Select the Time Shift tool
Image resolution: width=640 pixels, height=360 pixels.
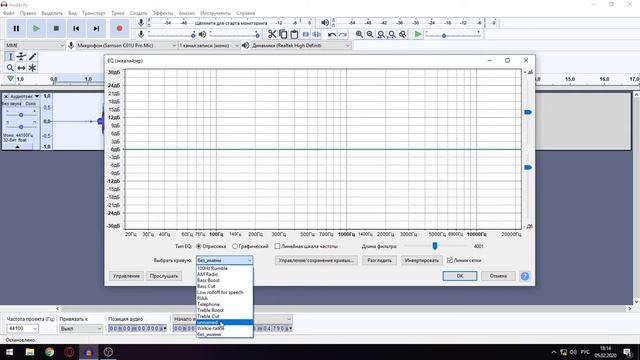[21, 68]
